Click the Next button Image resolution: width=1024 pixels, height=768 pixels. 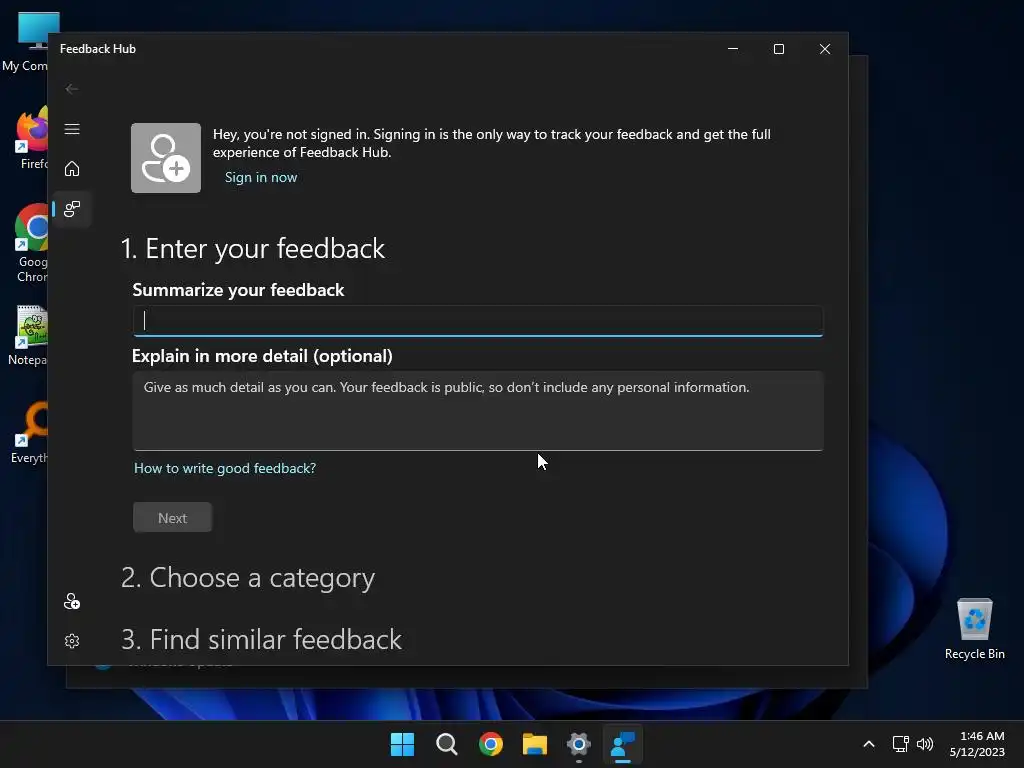coord(172,517)
